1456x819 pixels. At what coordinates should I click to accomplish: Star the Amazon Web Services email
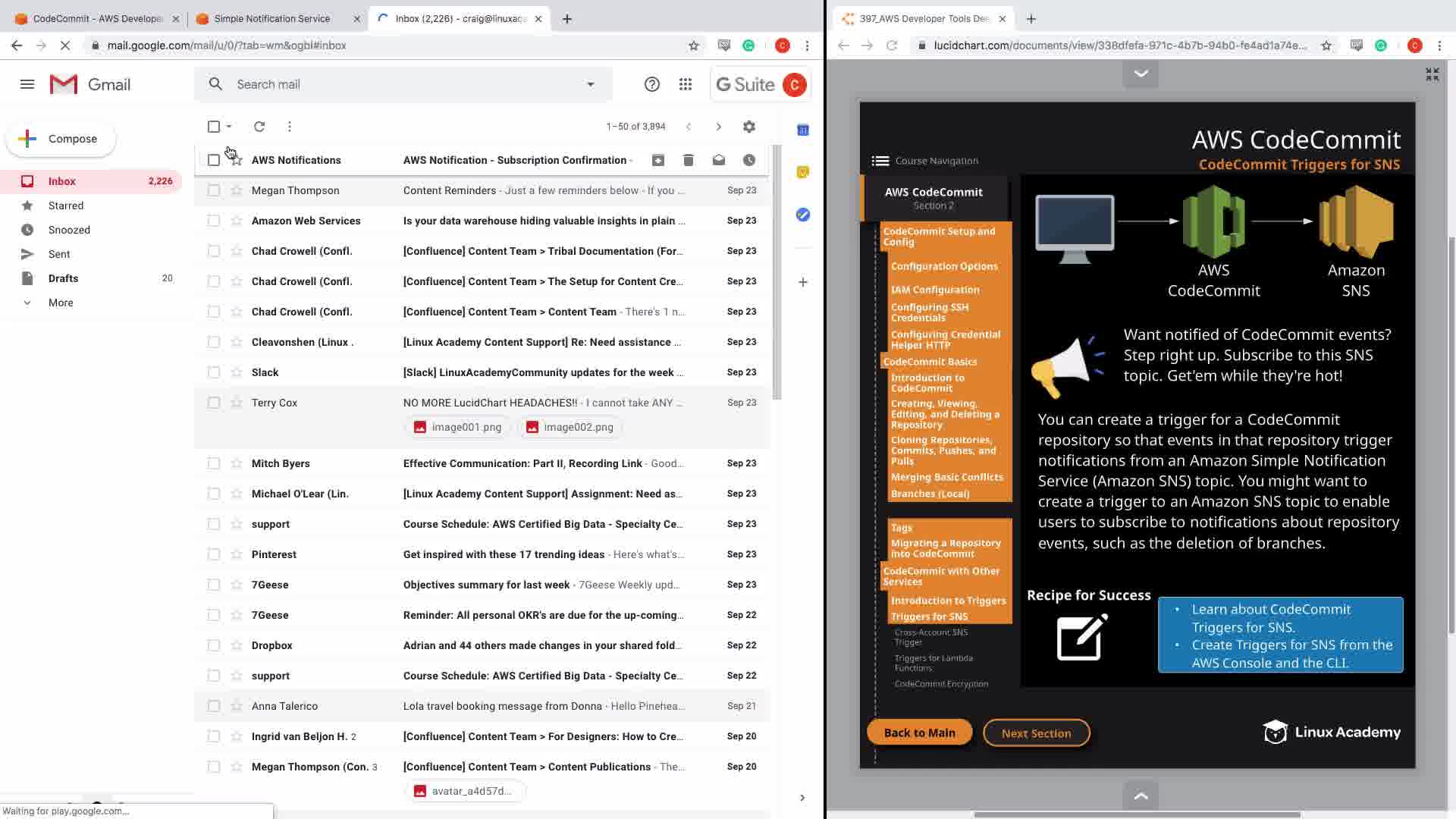[237, 221]
